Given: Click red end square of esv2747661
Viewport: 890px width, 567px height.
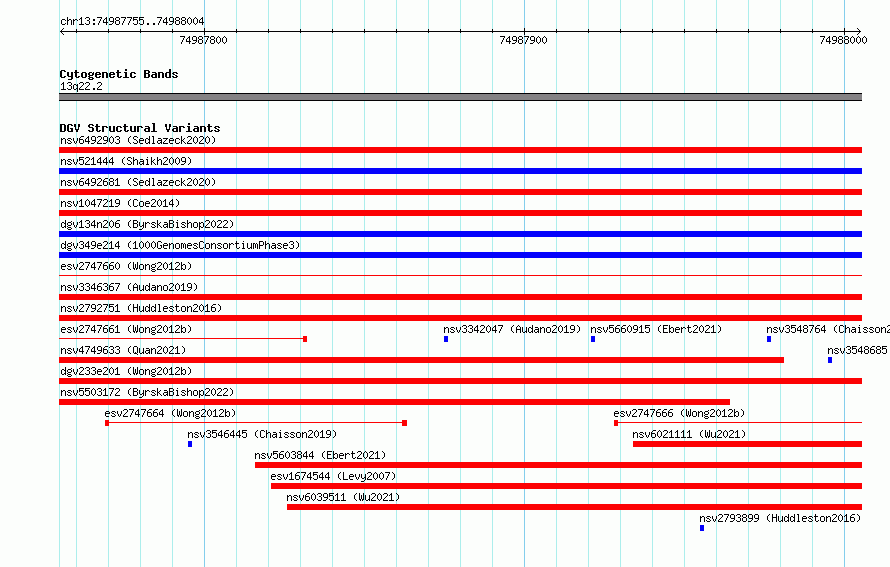Looking at the screenshot, I should pyautogui.click(x=305, y=339).
